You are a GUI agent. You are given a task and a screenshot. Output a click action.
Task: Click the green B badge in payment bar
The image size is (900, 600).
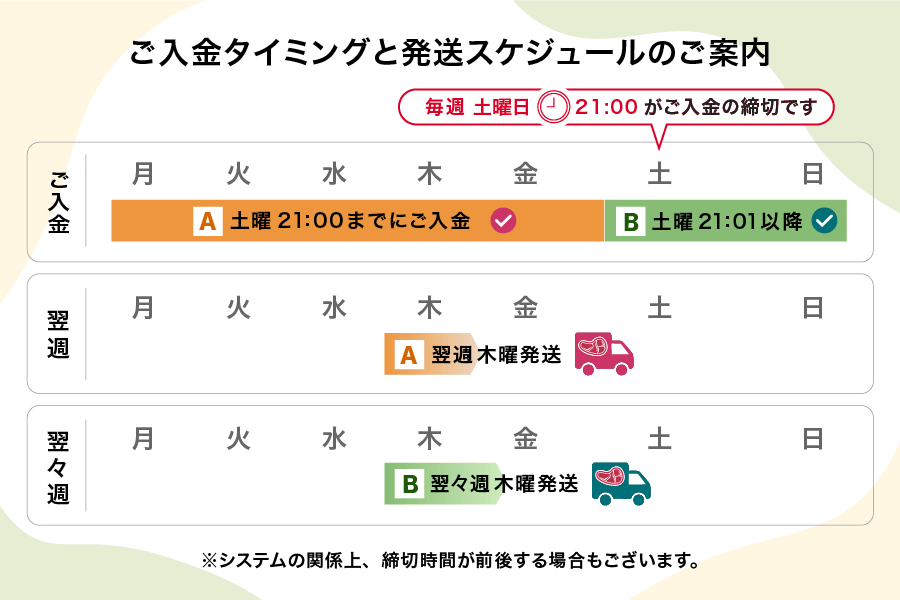pos(631,221)
